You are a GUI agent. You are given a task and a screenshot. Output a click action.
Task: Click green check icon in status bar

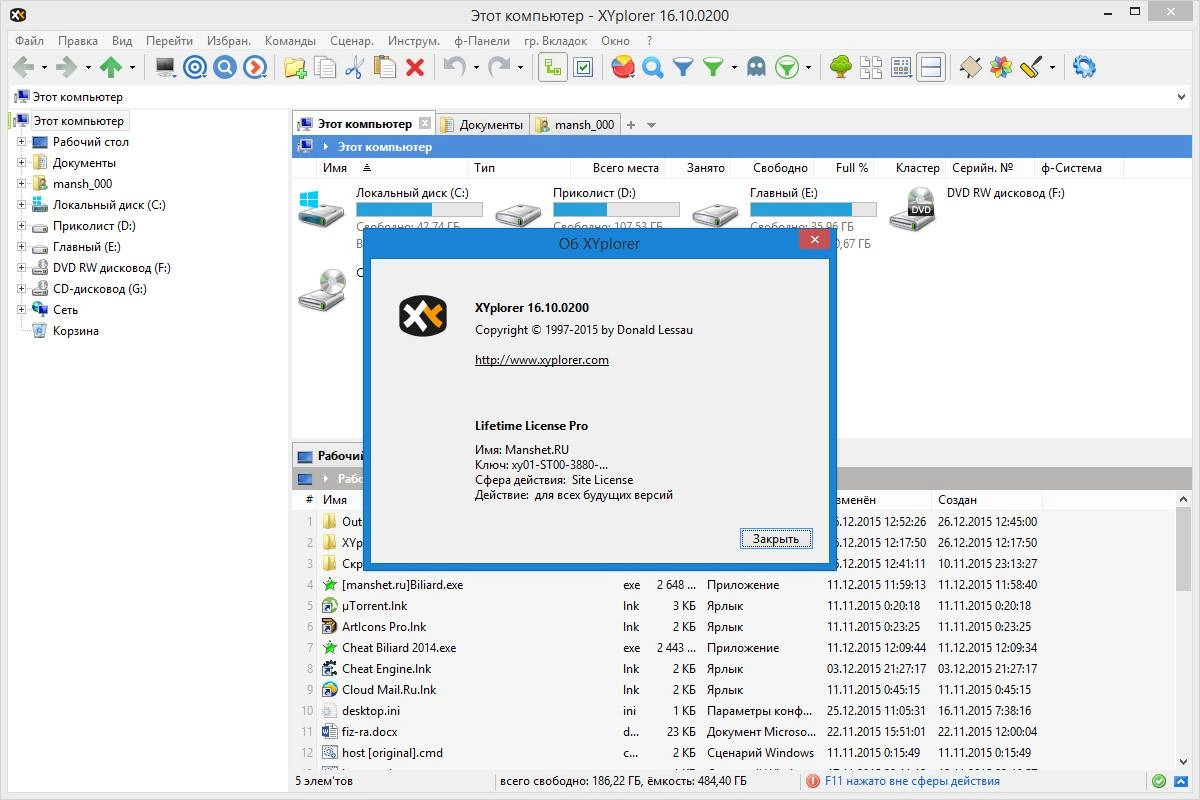pyautogui.click(x=1159, y=781)
